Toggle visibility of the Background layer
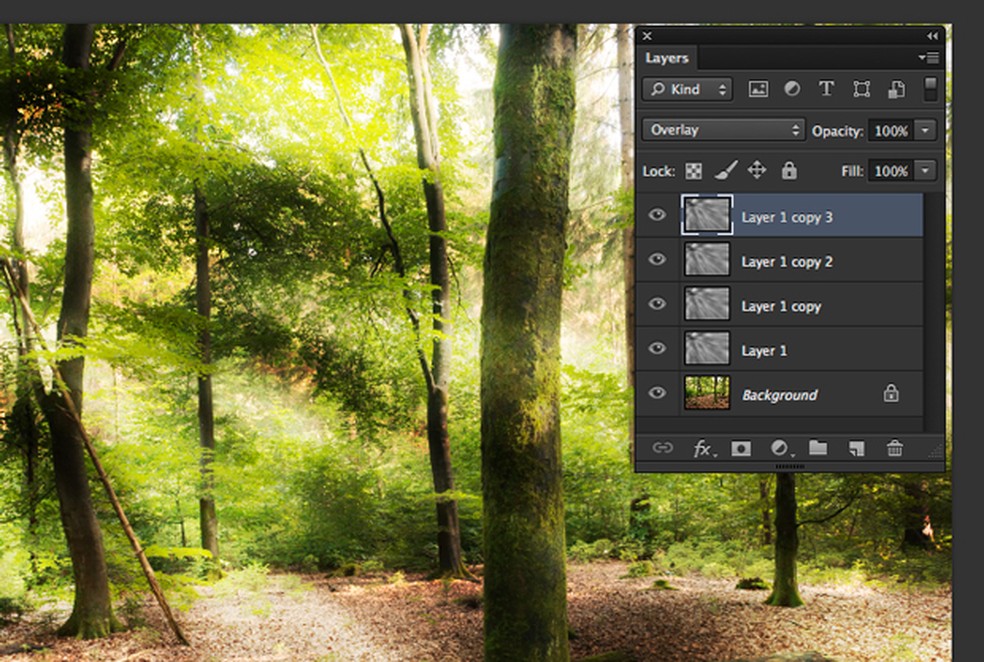The width and height of the screenshot is (984, 662). tap(657, 393)
